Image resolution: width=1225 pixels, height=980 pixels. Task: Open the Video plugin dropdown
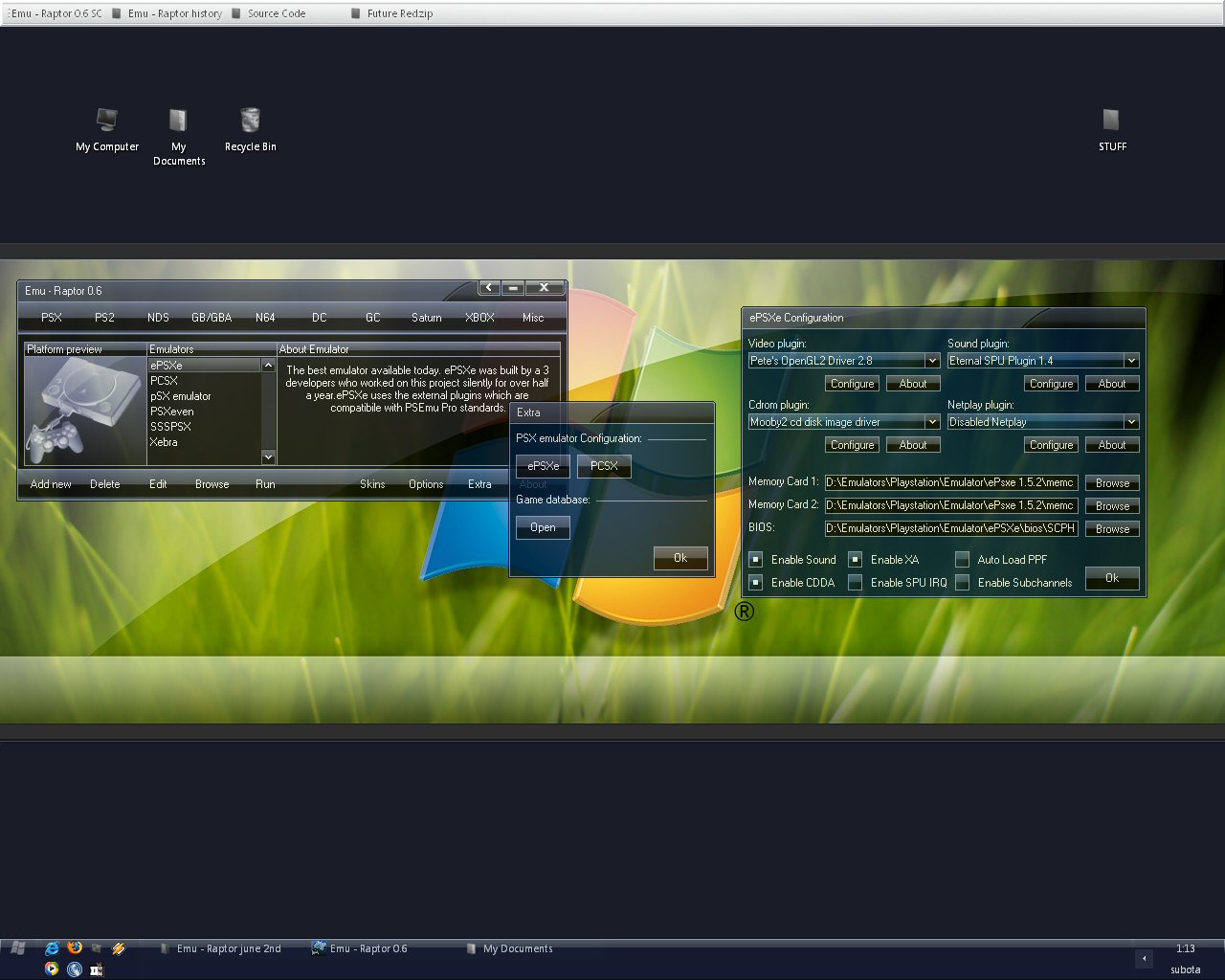pos(932,361)
